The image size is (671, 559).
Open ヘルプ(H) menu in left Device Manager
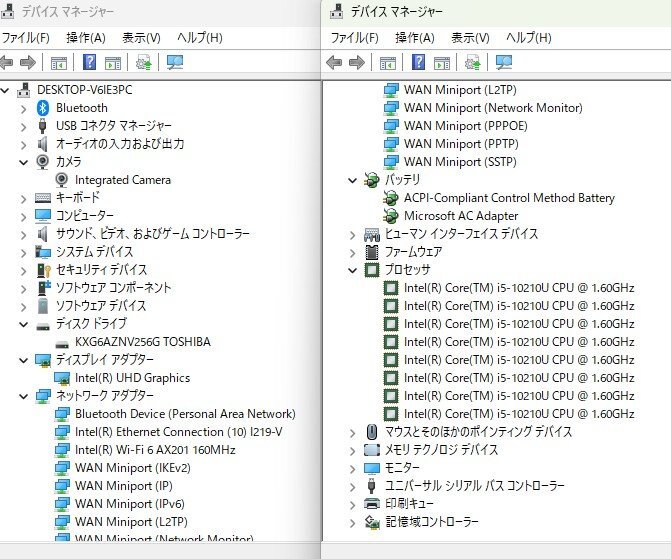200,38
